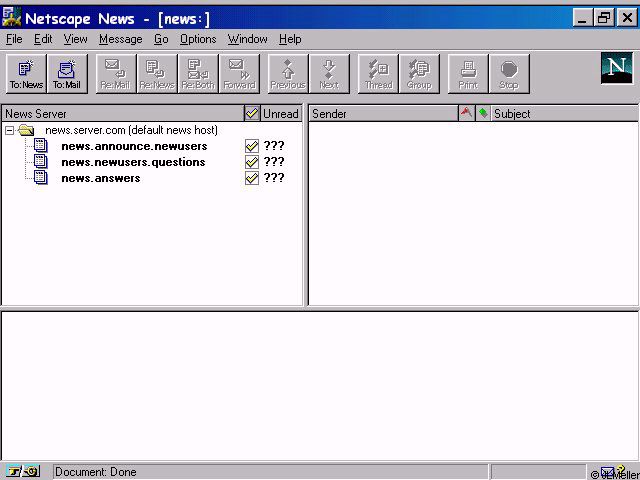The width and height of the screenshot is (640, 480).
Task: Click the Stop toolbar button
Action: pos(509,74)
